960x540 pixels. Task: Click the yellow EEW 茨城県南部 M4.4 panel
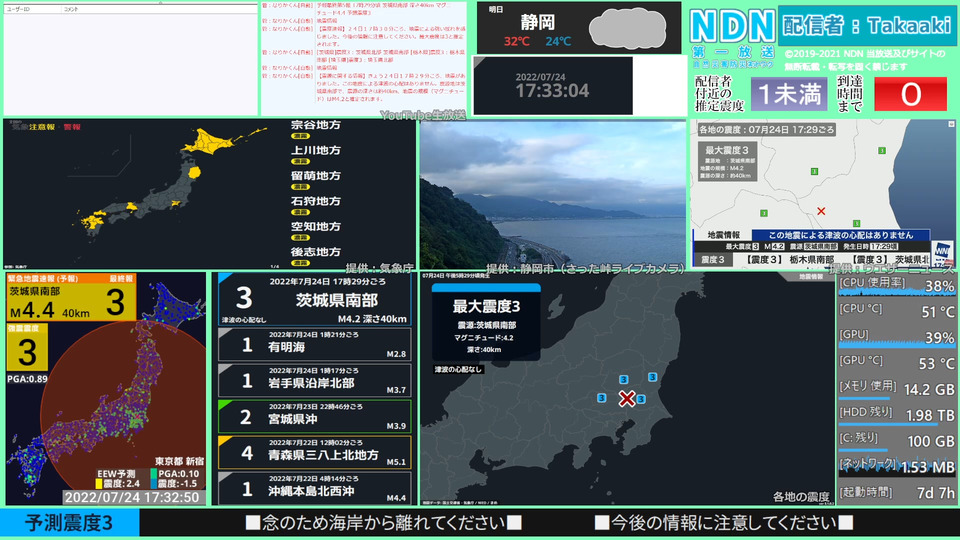(71, 297)
